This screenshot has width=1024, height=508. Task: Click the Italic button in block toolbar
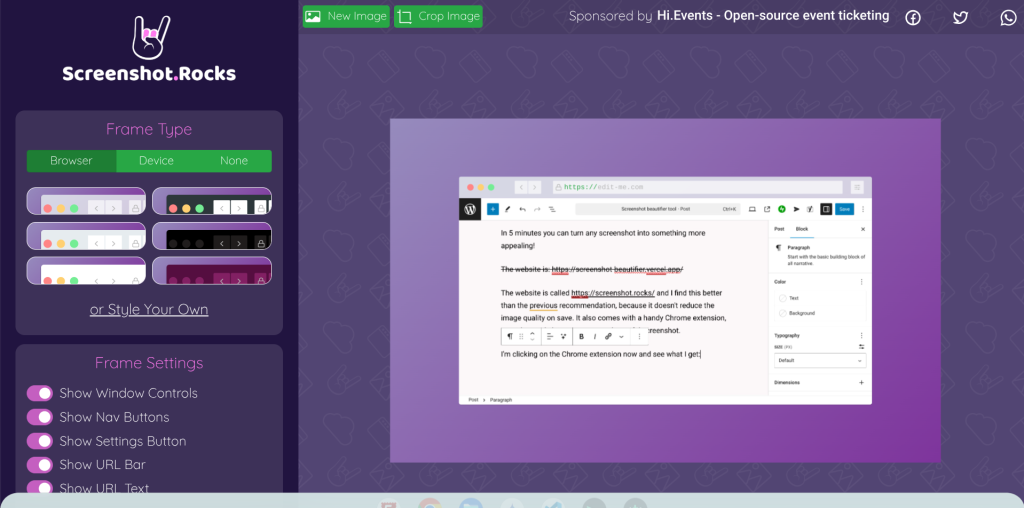pyautogui.click(x=595, y=336)
